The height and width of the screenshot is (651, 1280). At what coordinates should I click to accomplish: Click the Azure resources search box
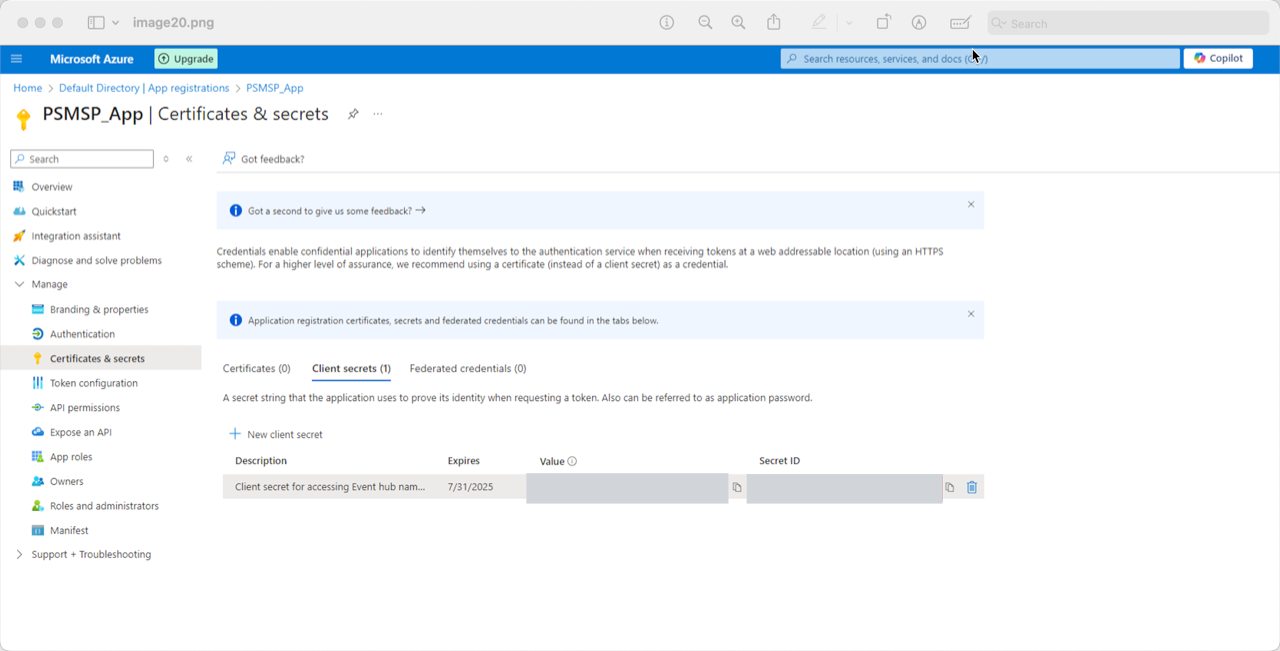coord(979,59)
